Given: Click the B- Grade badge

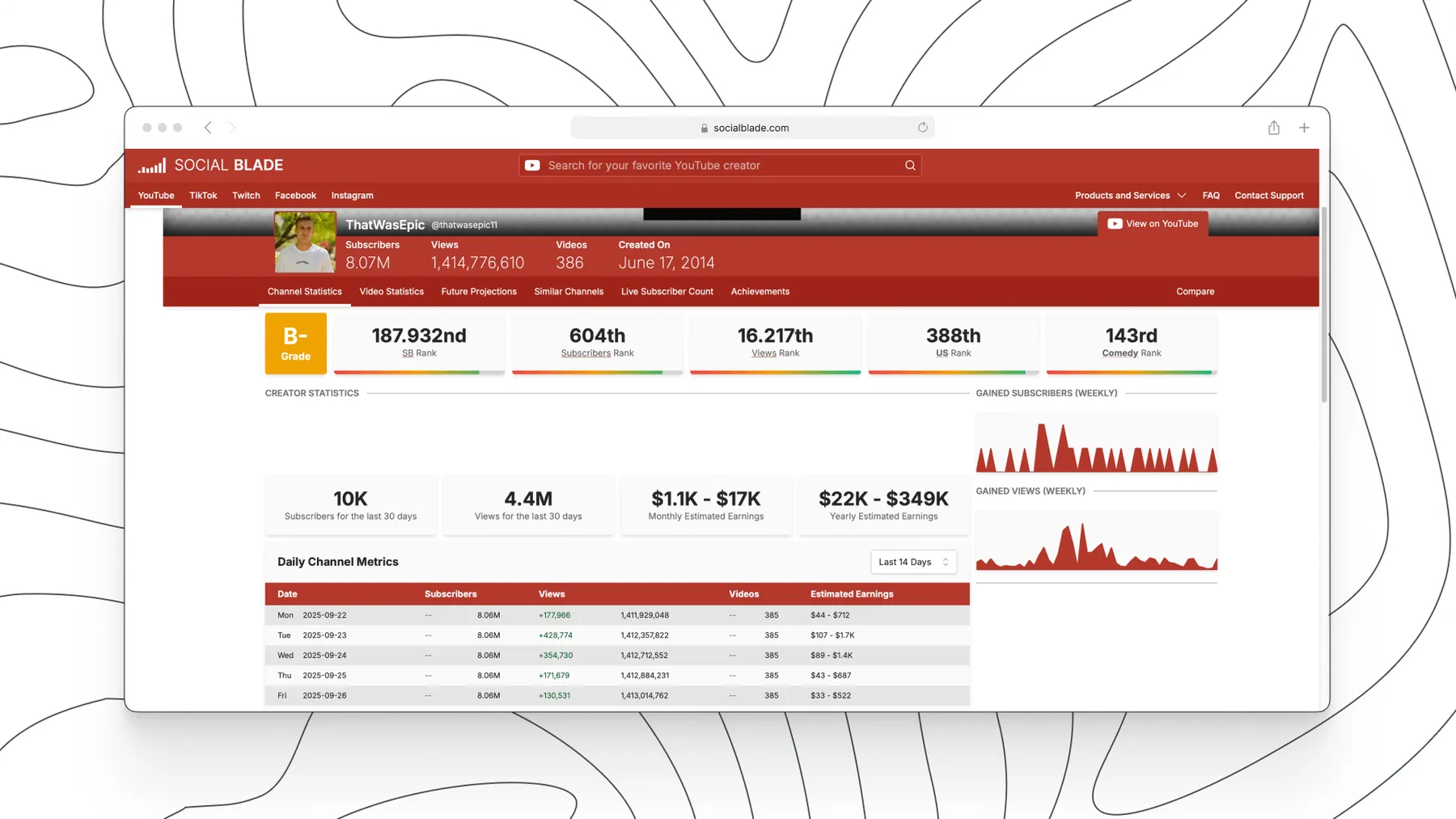Looking at the screenshot, I should [296, 344].
